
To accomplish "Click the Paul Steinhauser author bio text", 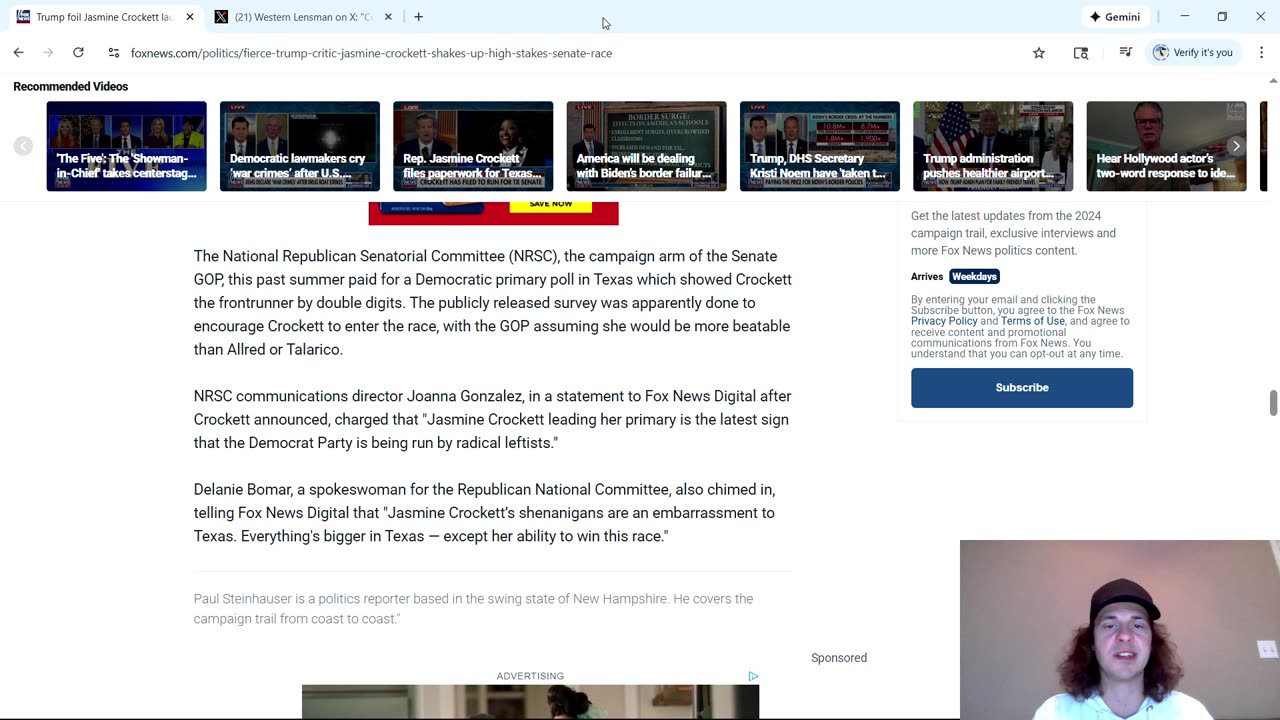I will (x=473, y=609).
